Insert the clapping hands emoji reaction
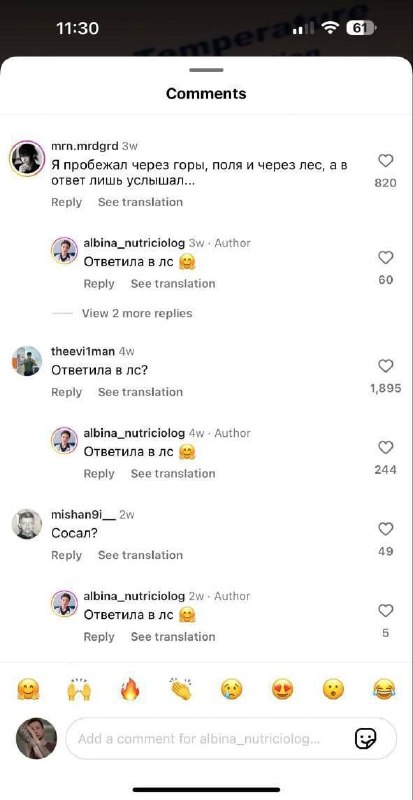The image size is (413, 800). [181, 690]
